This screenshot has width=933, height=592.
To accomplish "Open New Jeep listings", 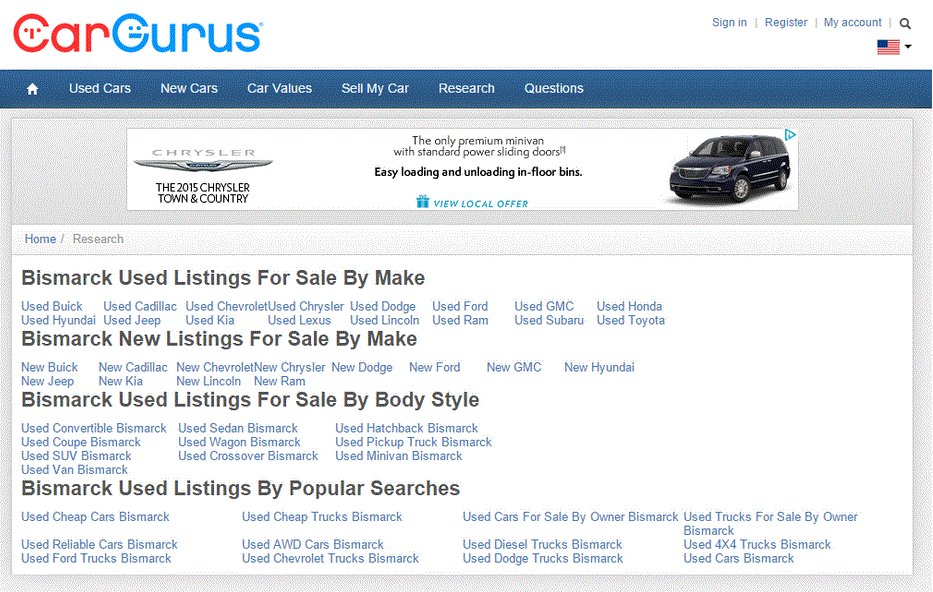I will pyautogui.click(x=48, y=381).
